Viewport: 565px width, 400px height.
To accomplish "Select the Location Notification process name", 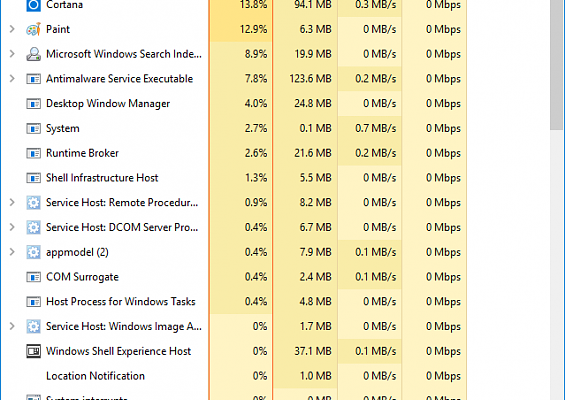I will tap(95, 376).
